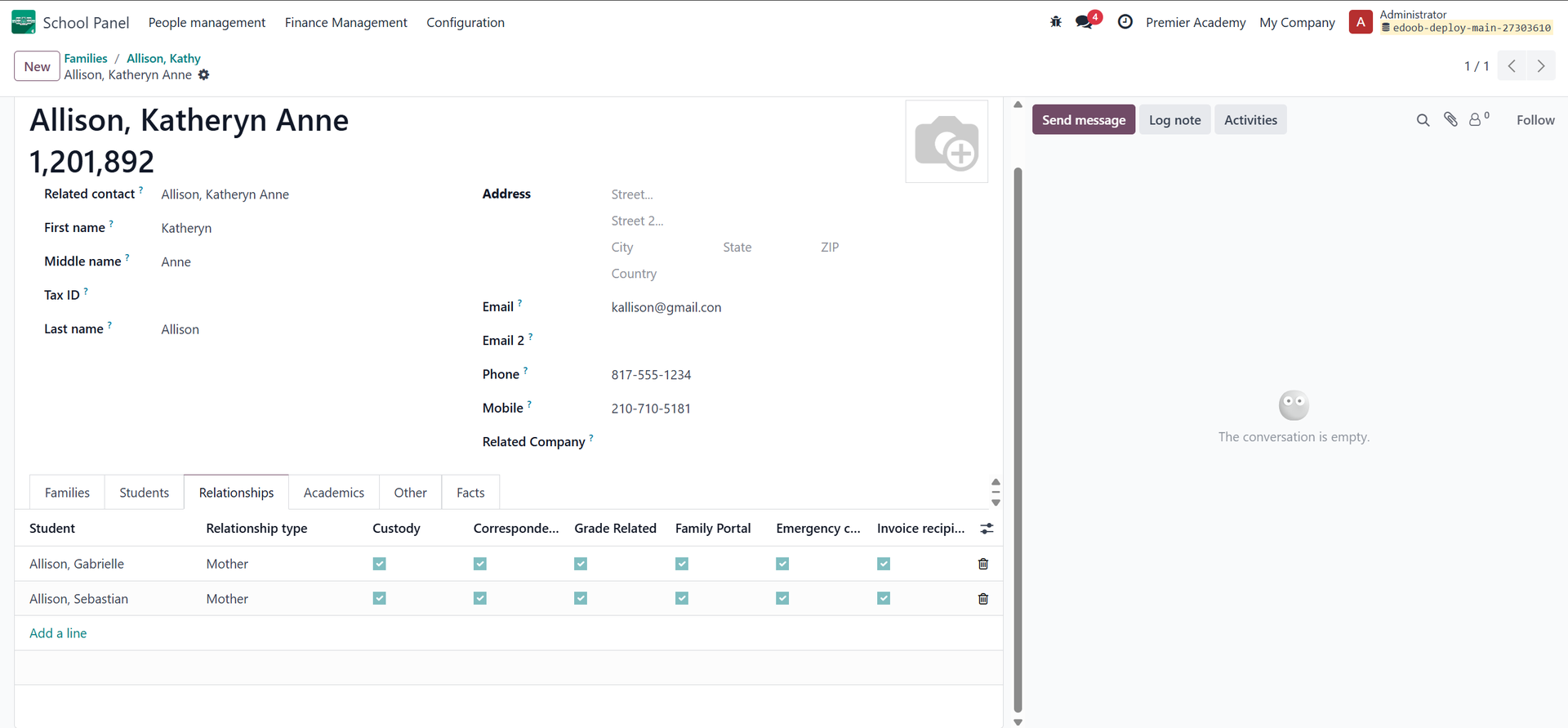Delete the Allison, Gabrielle relationship row
Viewport: 1568px width, 728px height.
(983, 564)
